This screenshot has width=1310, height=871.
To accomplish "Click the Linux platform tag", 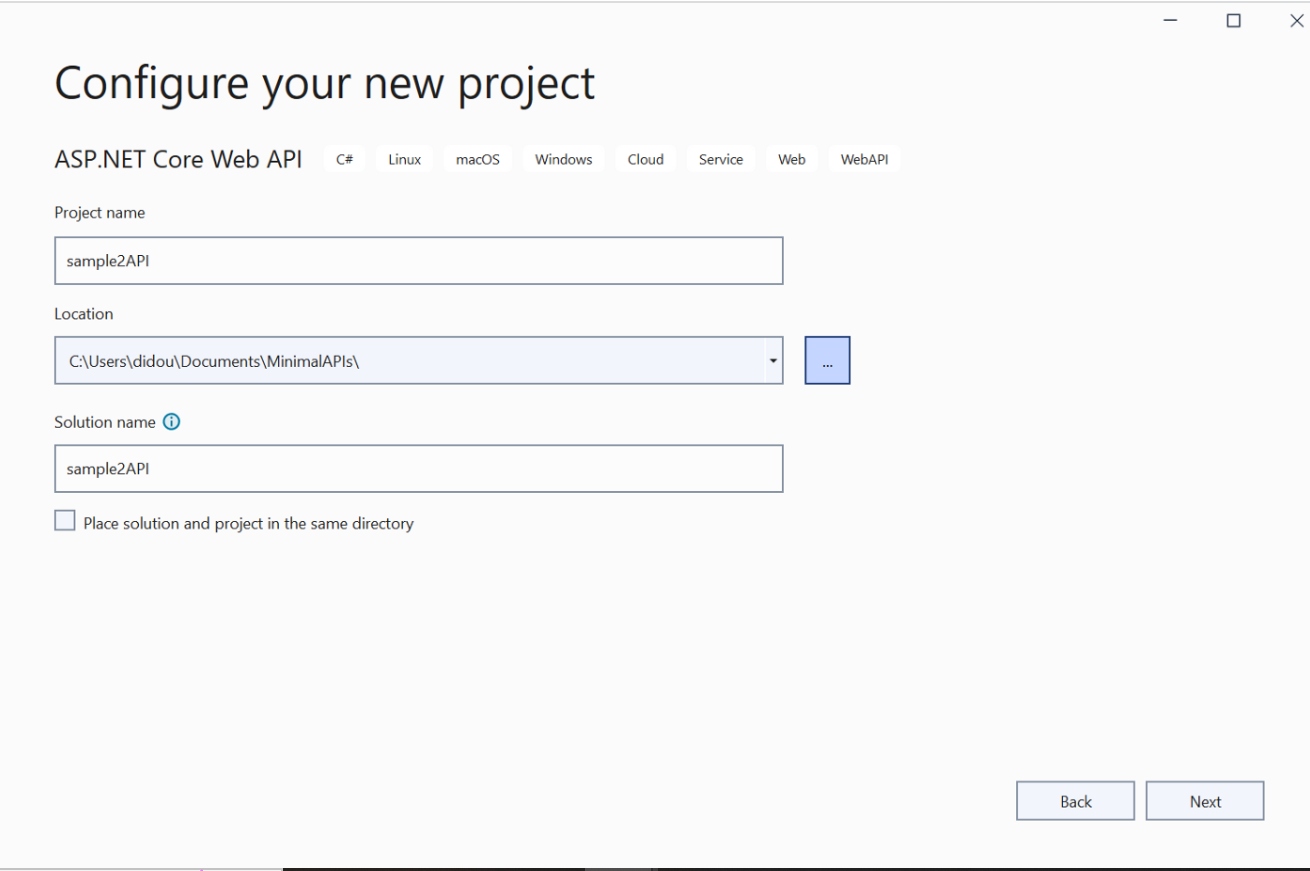I will (404, 160).
